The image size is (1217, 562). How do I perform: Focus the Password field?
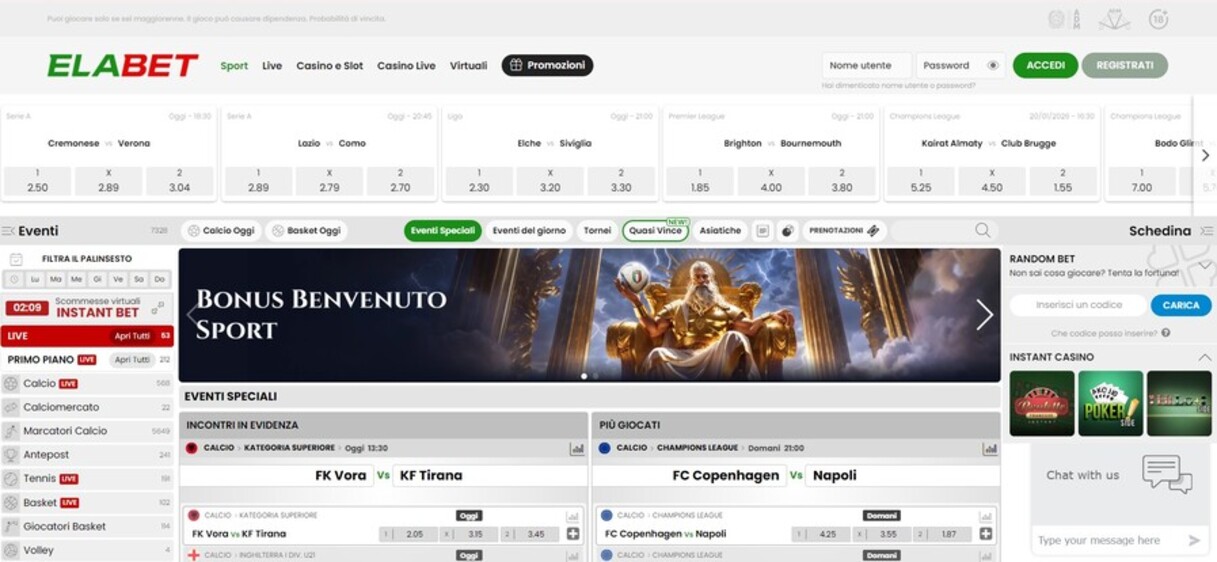[961, 65]
